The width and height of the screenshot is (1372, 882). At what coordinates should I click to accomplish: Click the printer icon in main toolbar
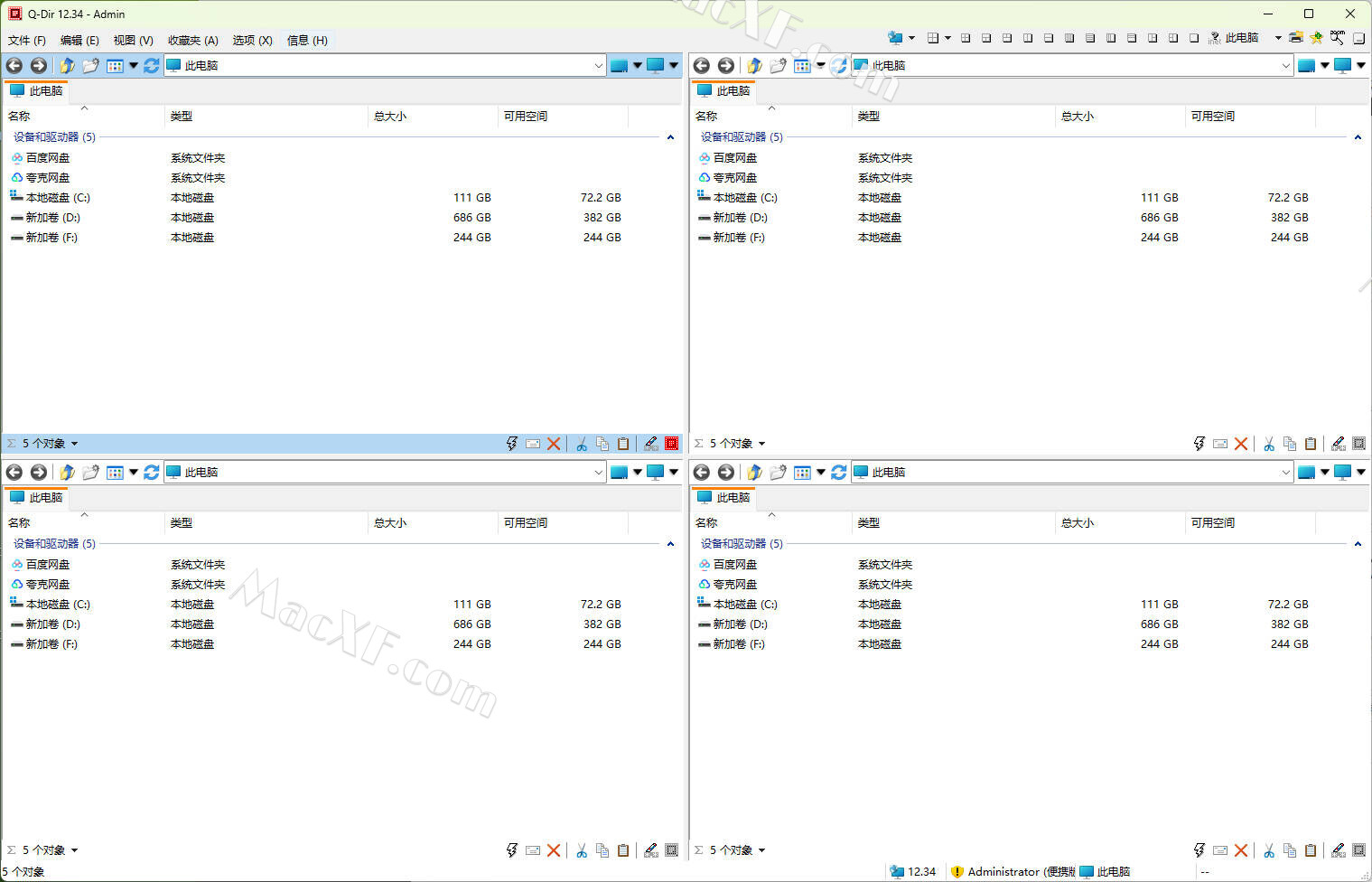pos(1296,38)
